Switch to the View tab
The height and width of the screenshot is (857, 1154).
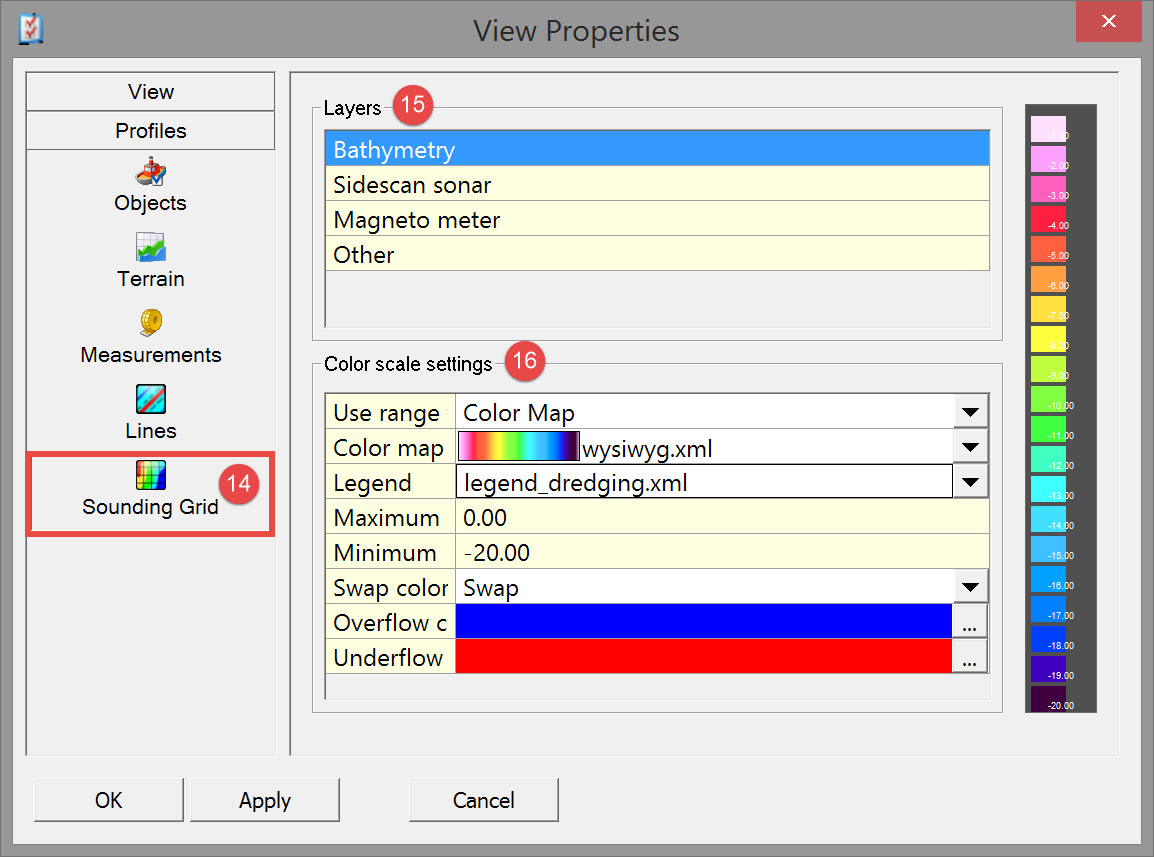151,91
